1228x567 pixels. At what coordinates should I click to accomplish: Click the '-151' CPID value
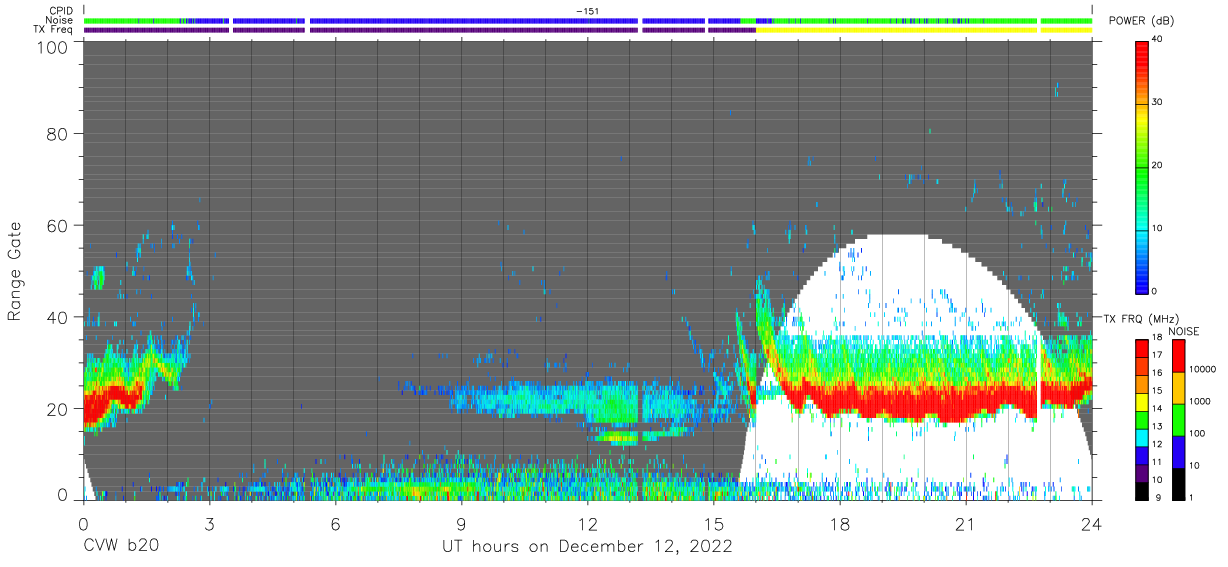[588, 10]
